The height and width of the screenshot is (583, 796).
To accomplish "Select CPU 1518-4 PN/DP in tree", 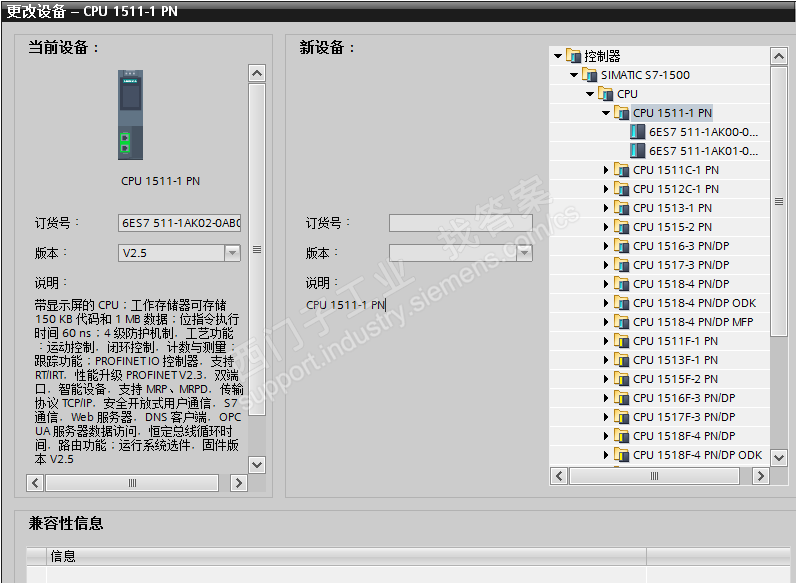I will tap(681, 284).
